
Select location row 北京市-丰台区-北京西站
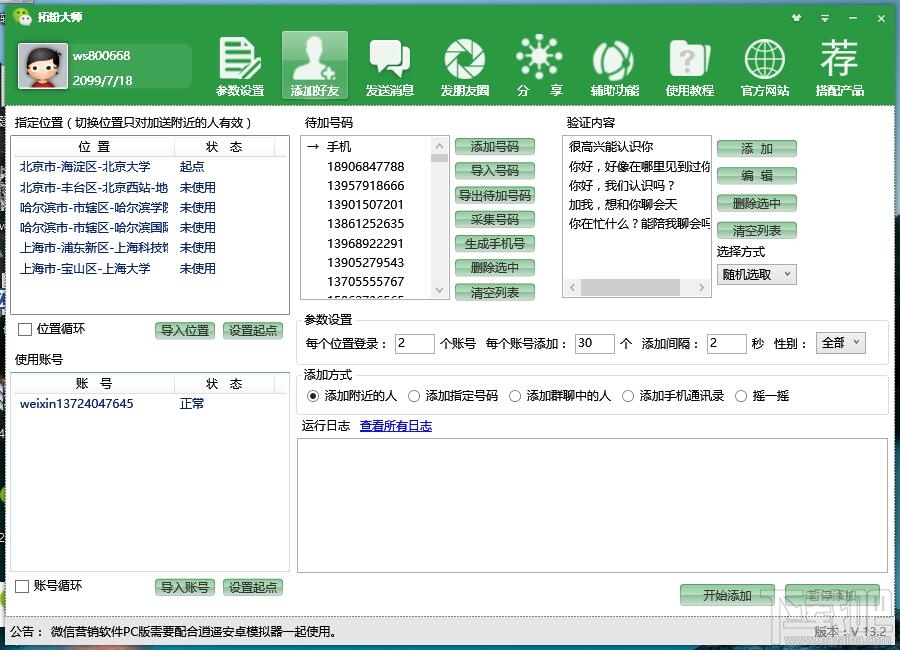[x=149, y=188]
